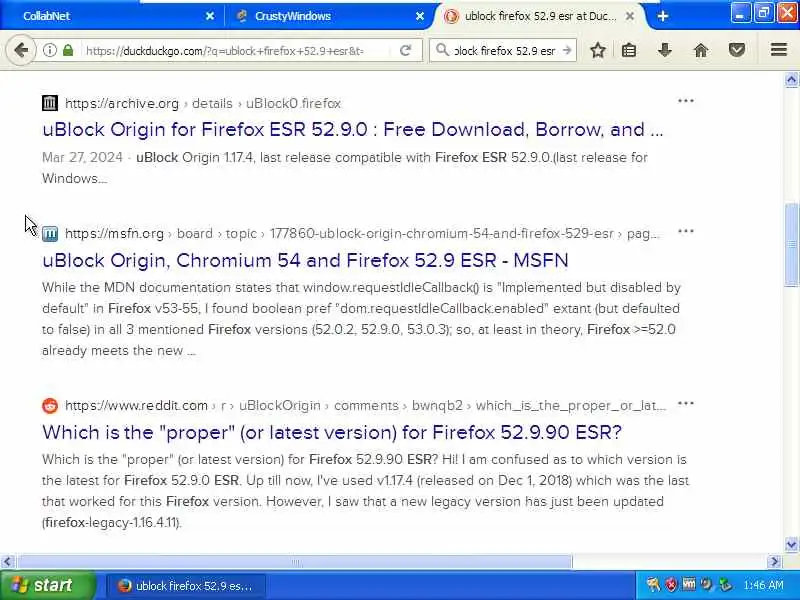The width and height of the screenshot is (800, 600).
Task: Switch to the CollabNet tab
Action: (111, 16)
